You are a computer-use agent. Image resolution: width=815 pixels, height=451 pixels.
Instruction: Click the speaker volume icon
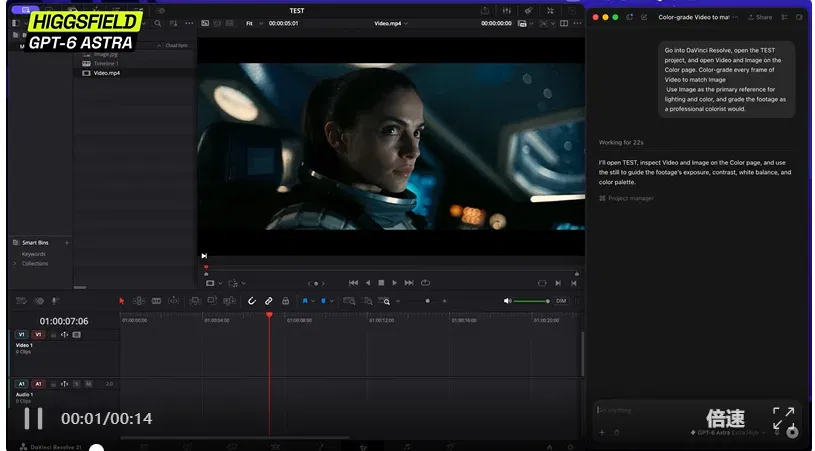(507, 301)
